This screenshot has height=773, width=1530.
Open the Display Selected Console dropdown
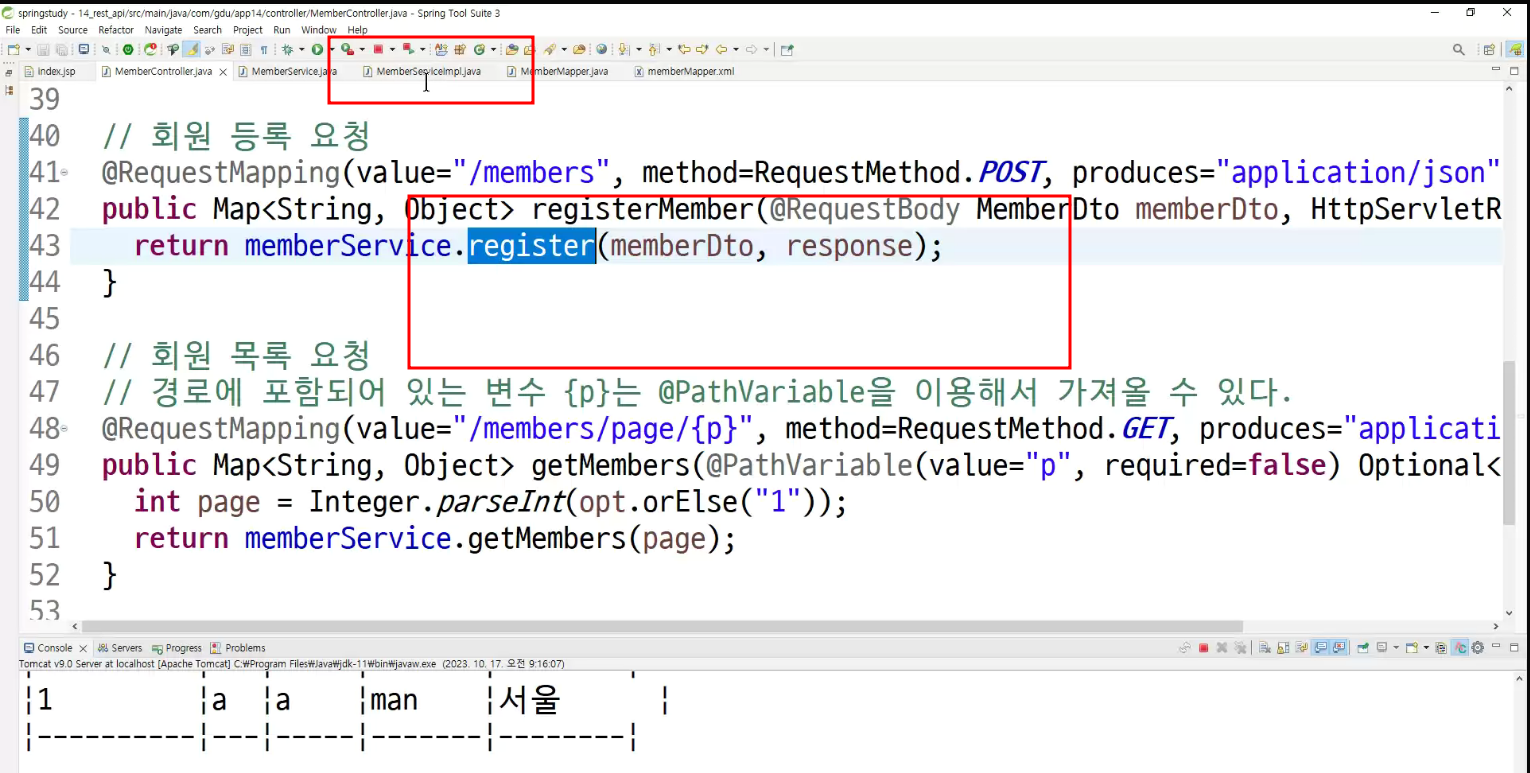[1396, 648]
